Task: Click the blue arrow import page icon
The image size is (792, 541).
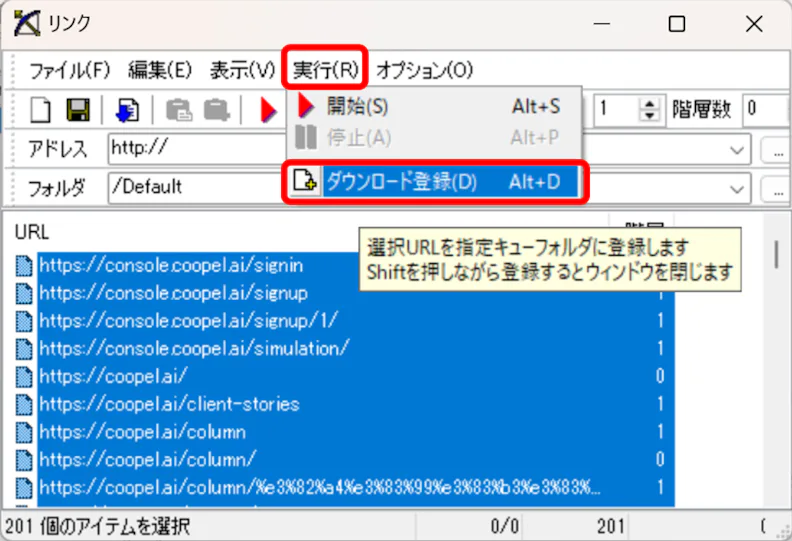Action: (x=127, y=110)
